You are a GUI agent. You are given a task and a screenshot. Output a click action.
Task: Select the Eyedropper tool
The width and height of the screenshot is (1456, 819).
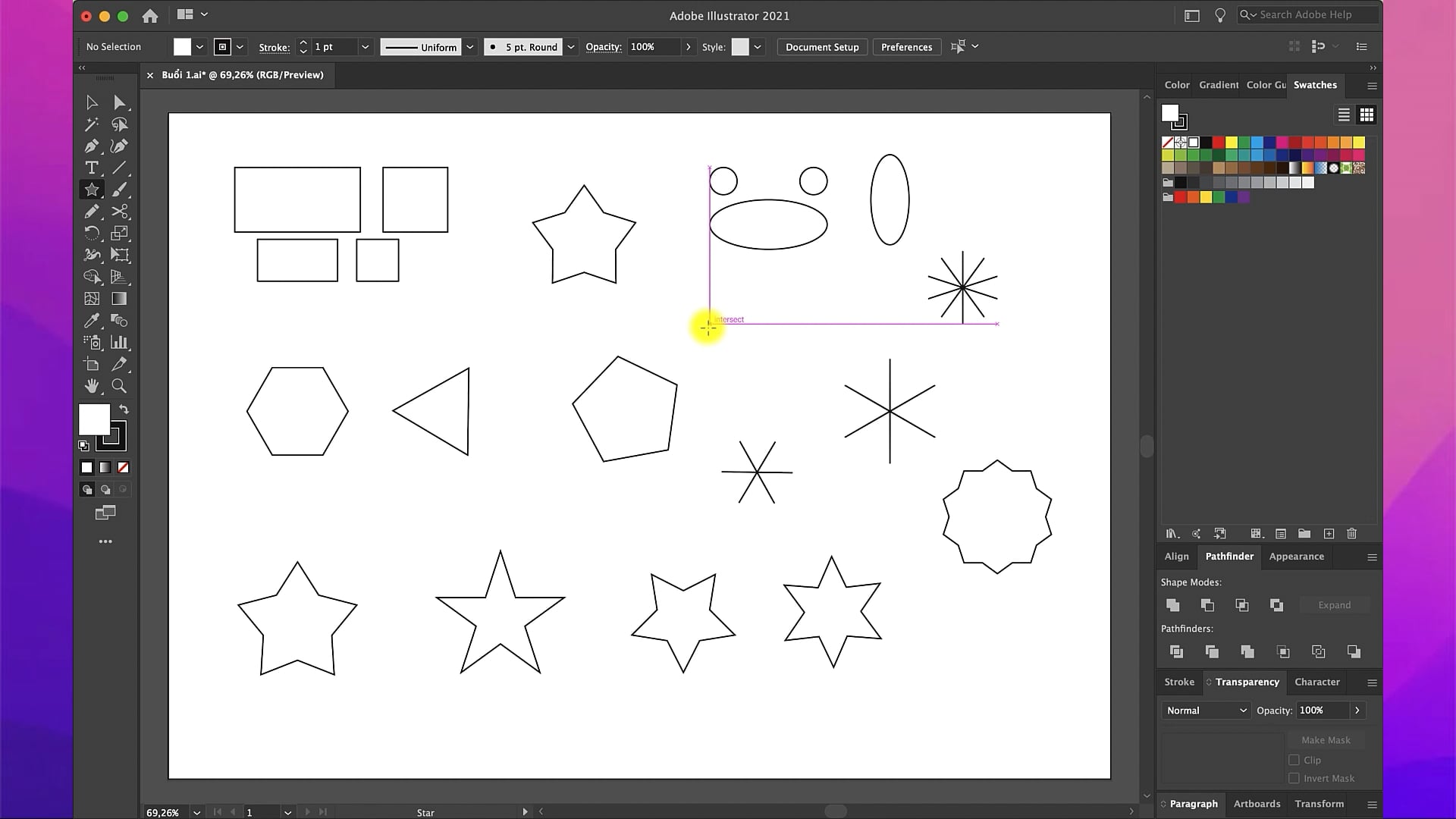tap(92, 321)
